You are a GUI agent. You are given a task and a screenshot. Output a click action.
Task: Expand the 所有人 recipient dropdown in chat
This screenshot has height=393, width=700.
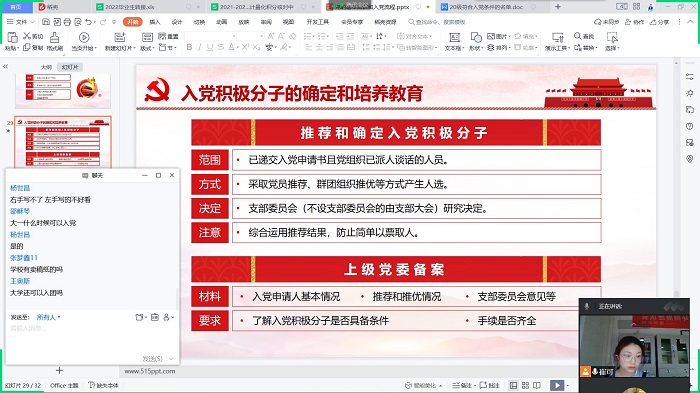pos(48,317)
